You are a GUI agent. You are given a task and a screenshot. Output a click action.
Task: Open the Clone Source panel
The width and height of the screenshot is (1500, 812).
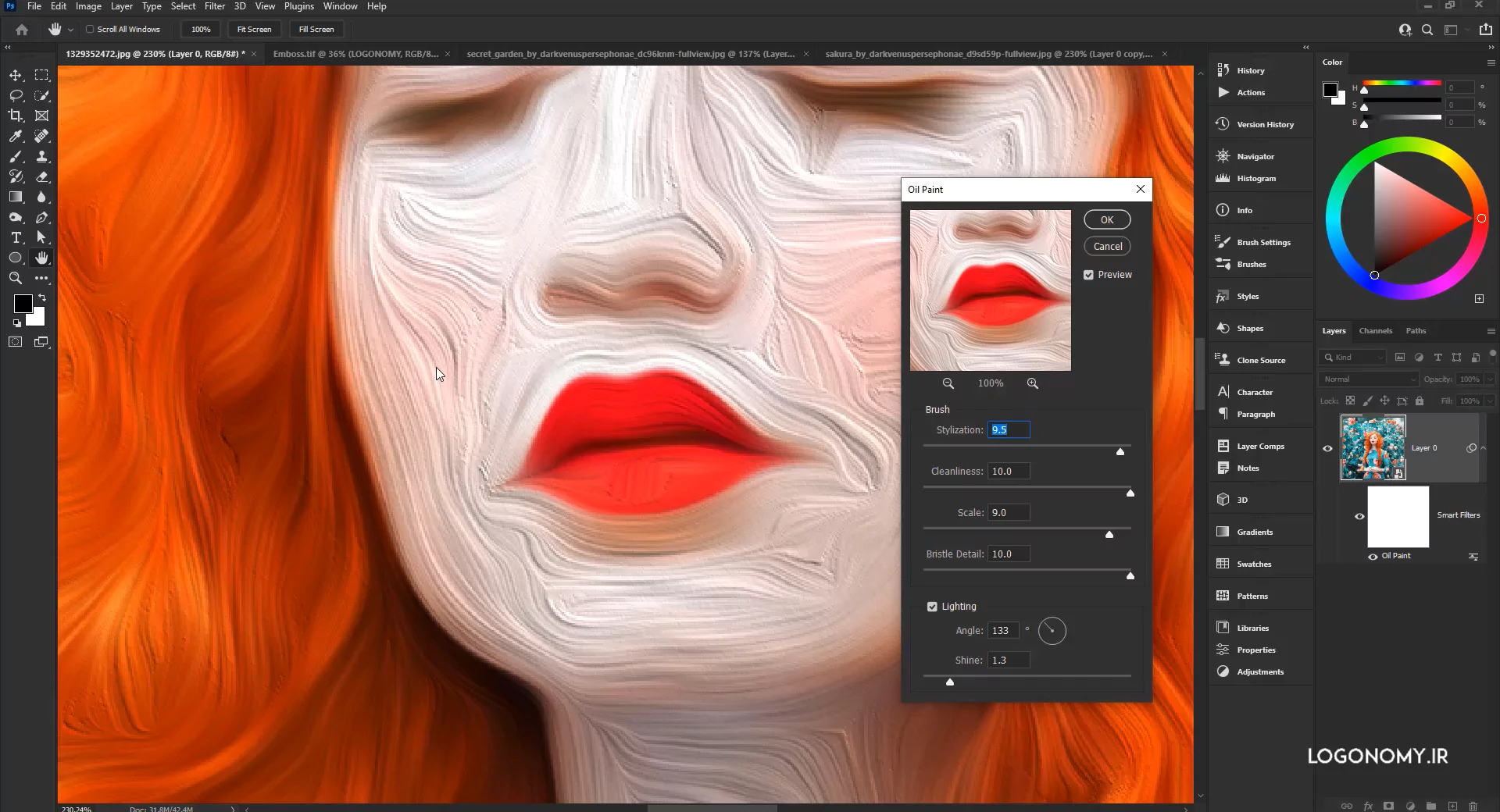click(x=1261, y=360)
